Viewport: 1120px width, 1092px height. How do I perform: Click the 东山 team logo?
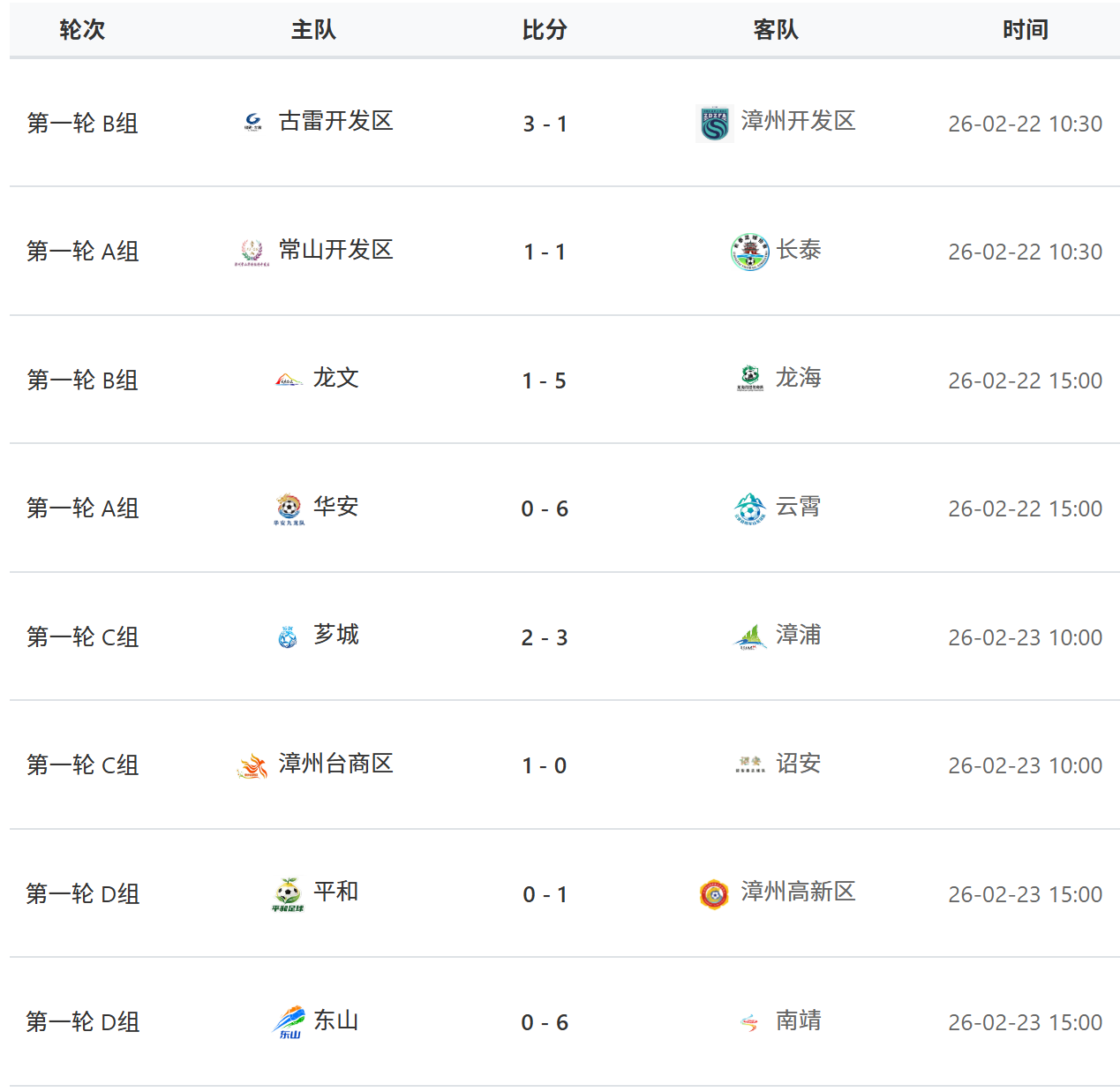pyautogui.click(x=289, y=1022)
